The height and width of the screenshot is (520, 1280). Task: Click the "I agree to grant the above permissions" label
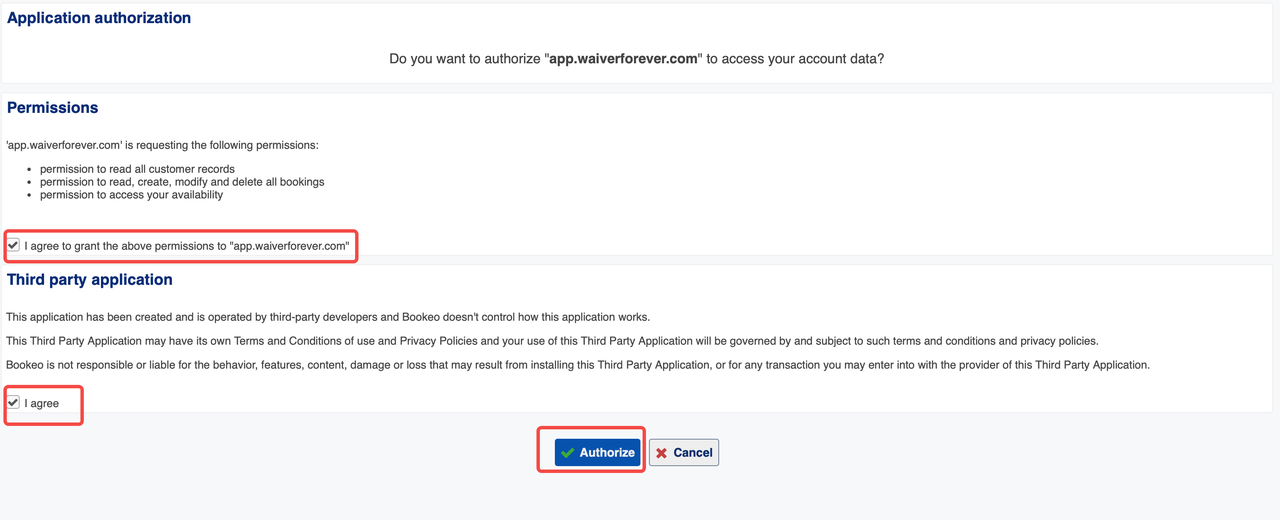(187, 246)
